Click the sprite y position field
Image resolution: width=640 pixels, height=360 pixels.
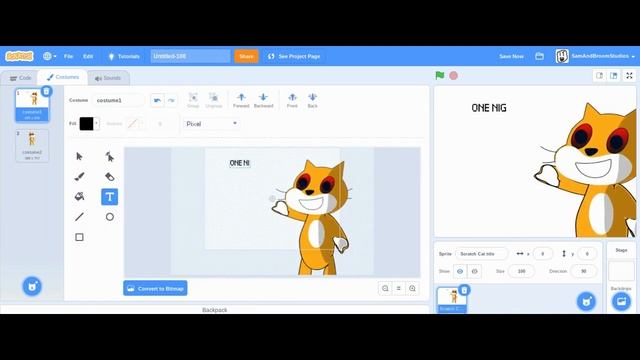587,254
